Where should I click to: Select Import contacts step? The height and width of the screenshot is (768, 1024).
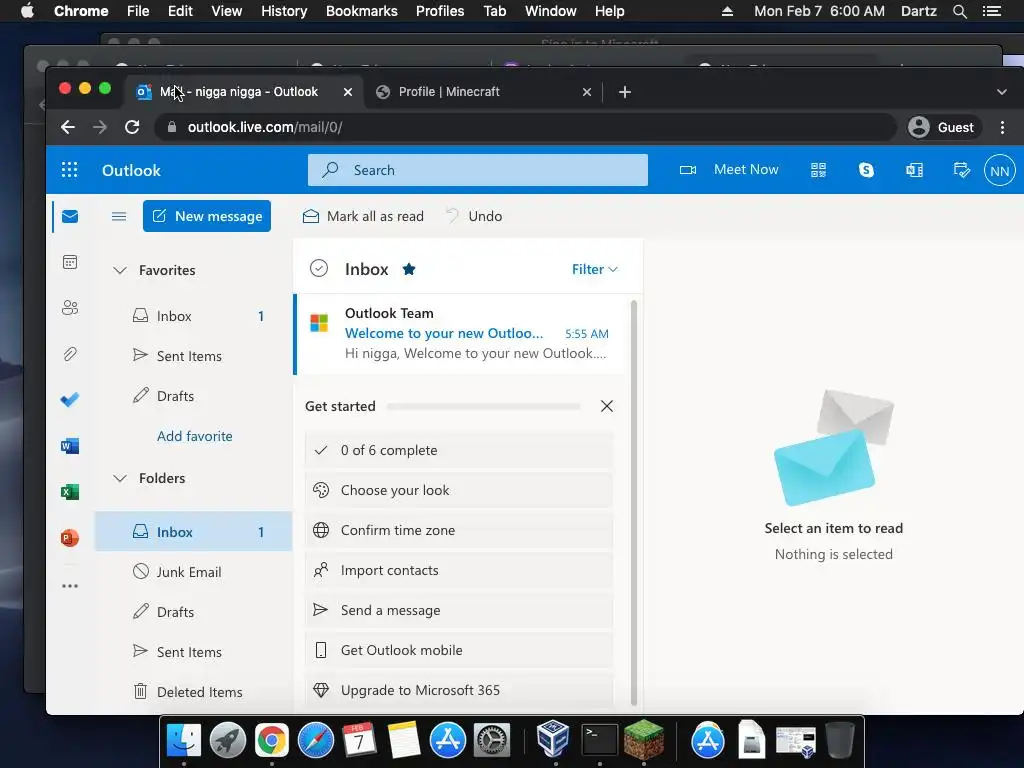[459, 570]
